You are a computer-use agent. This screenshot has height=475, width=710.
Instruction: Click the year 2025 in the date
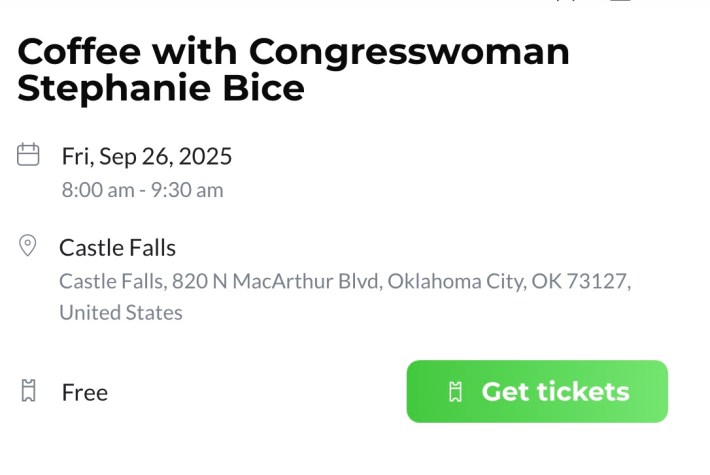click(x=205, y=156)
